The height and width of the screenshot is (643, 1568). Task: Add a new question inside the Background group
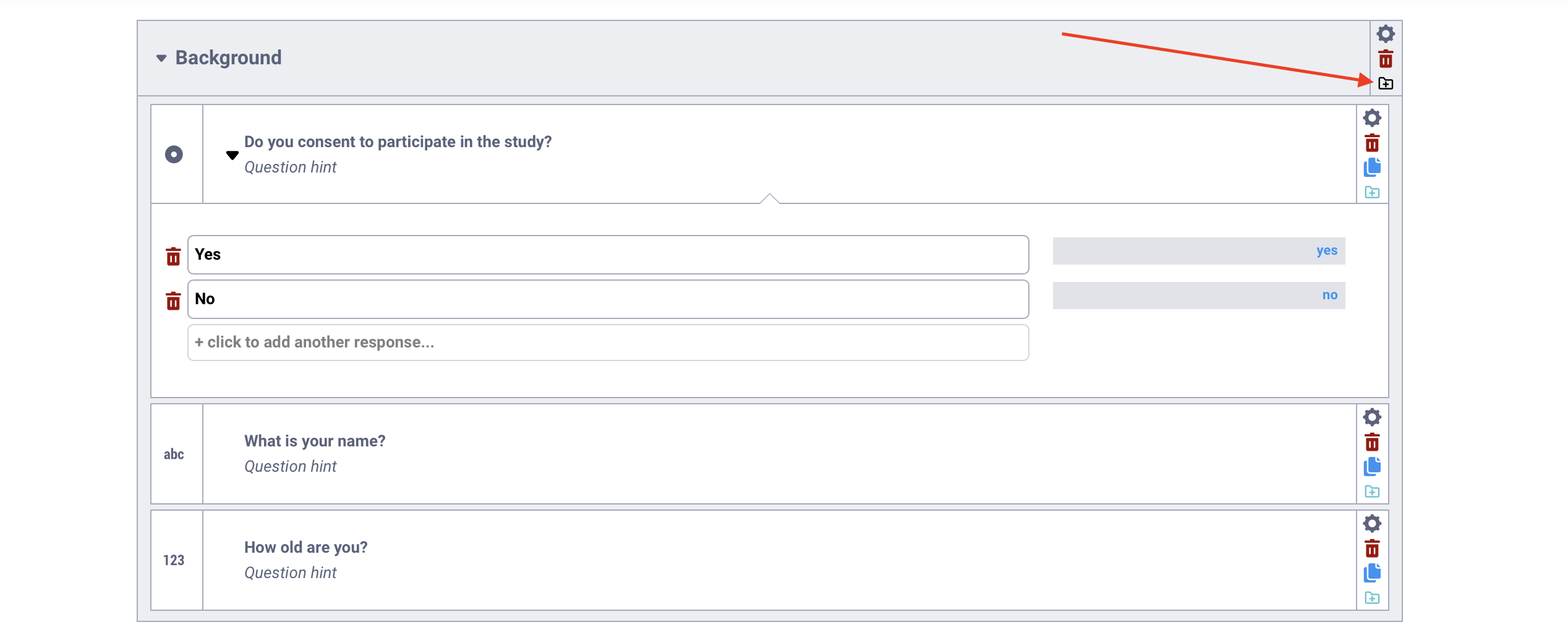[x=1386, y=83]
